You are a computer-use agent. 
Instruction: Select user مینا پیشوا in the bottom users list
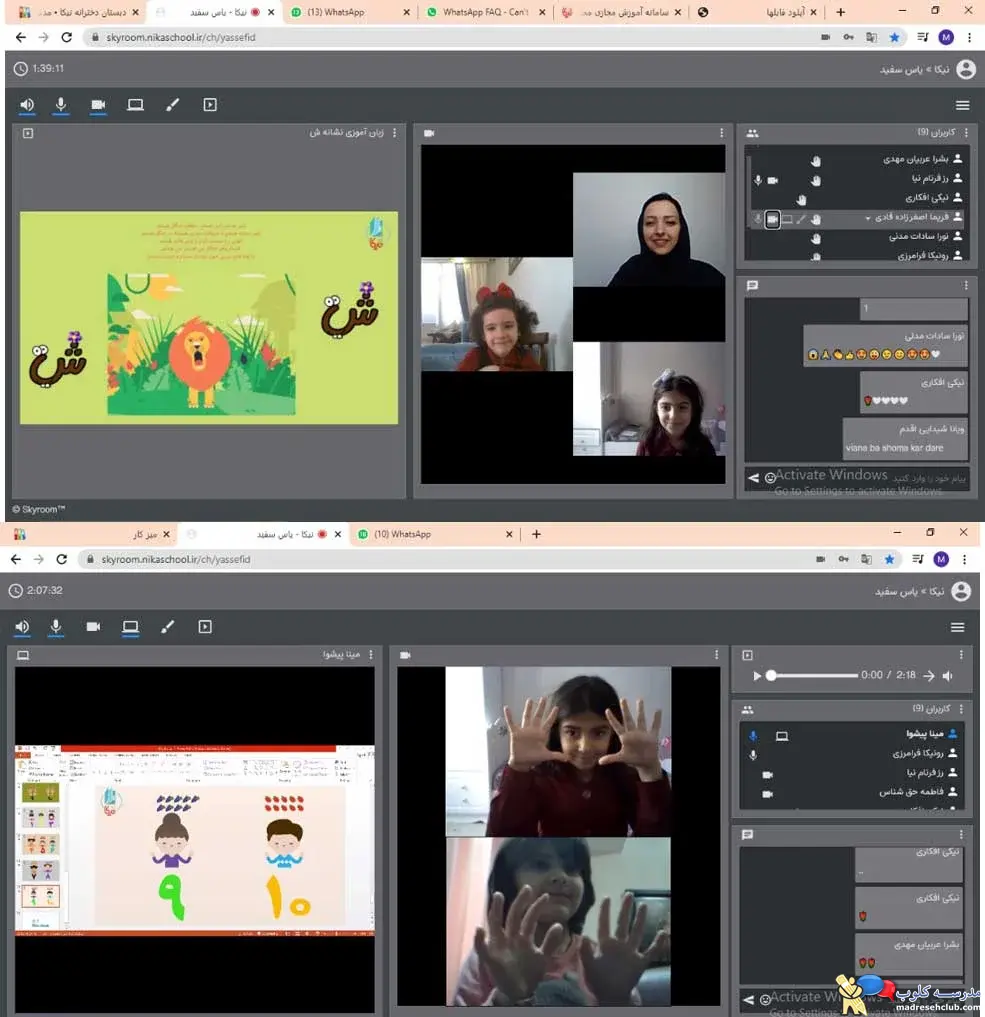(852, 734)
